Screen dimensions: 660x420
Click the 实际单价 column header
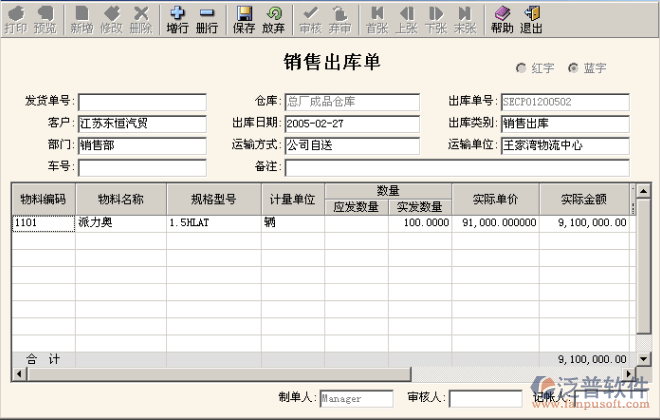[495, 198]
